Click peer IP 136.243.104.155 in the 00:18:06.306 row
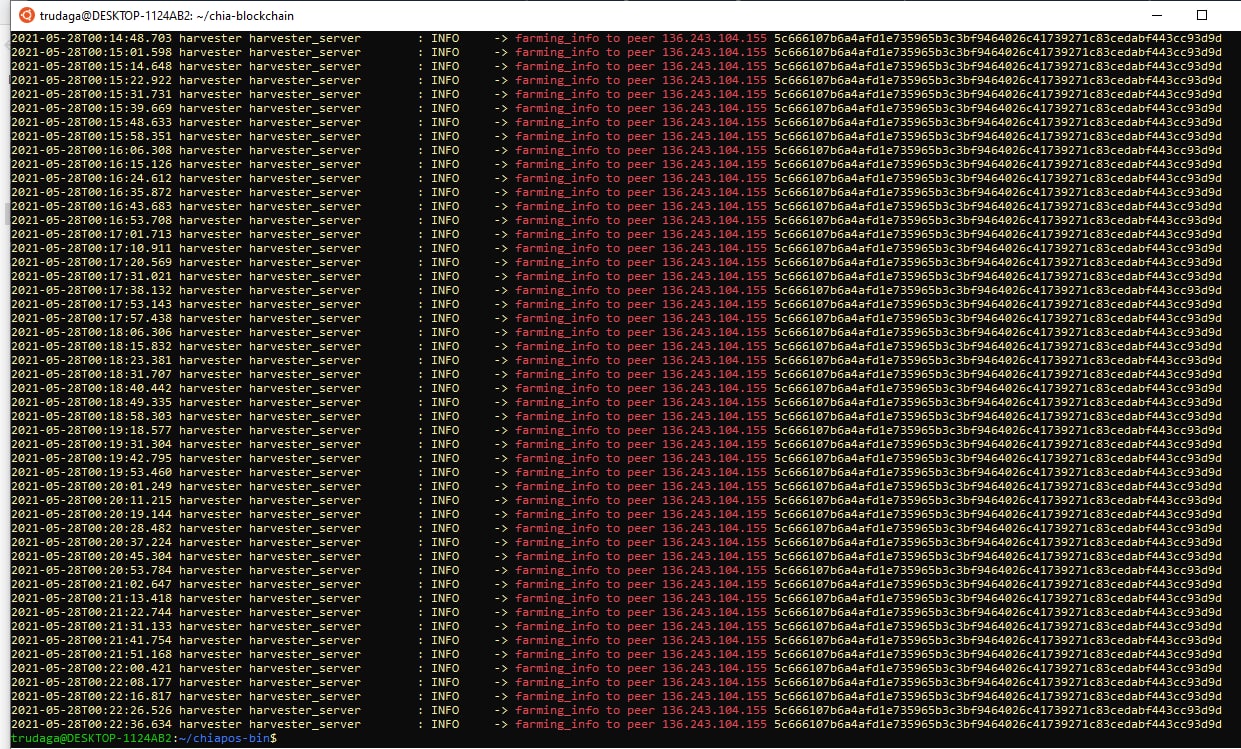 point(715,332)
